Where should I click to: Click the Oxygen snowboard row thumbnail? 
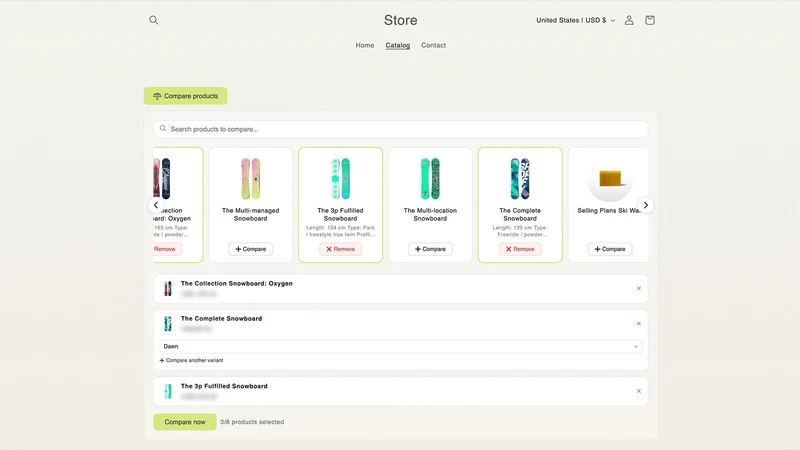pyautogui.click(x=167, y=289)
